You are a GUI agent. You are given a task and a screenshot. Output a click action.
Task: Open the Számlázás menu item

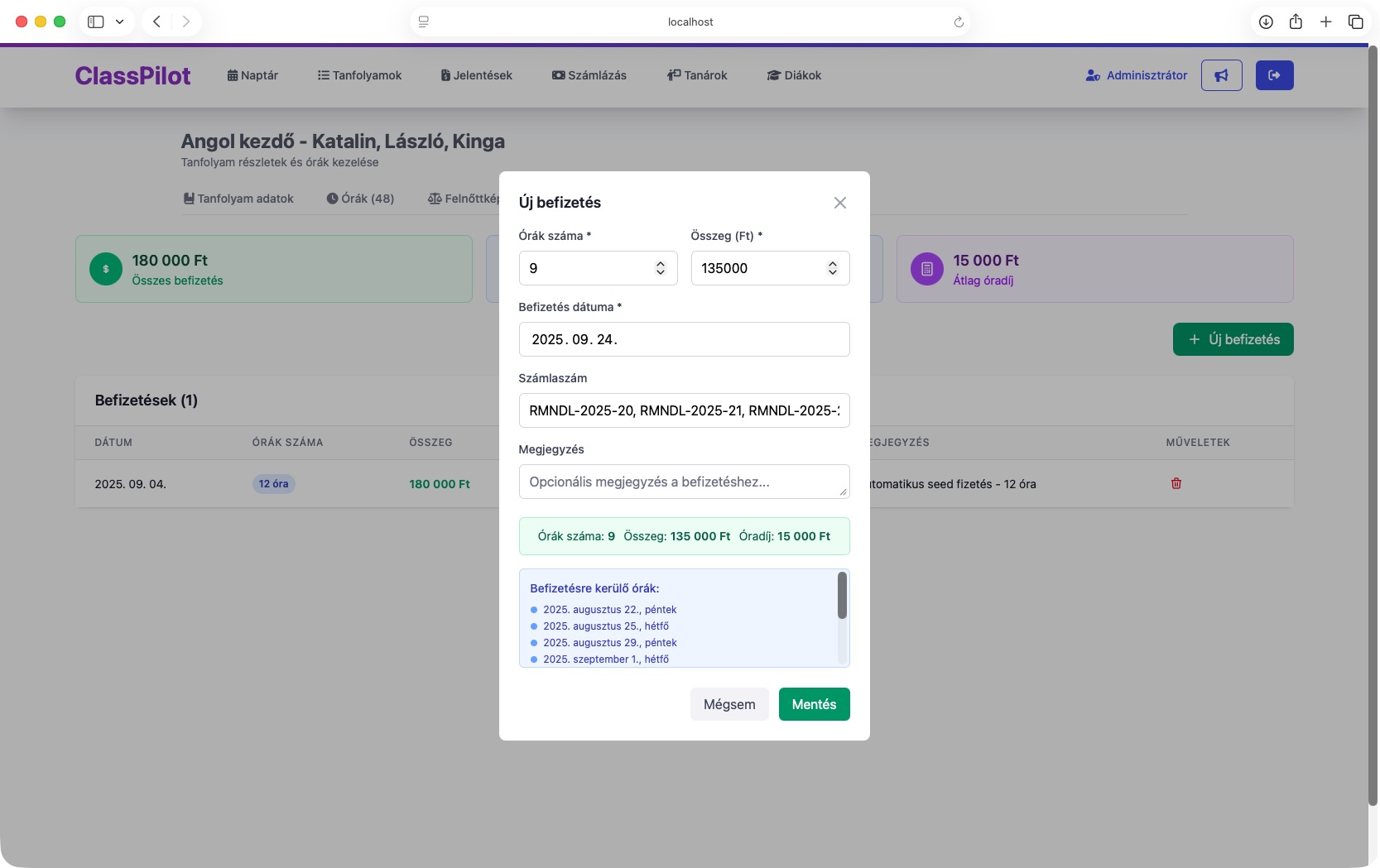(x=589, y=75)
